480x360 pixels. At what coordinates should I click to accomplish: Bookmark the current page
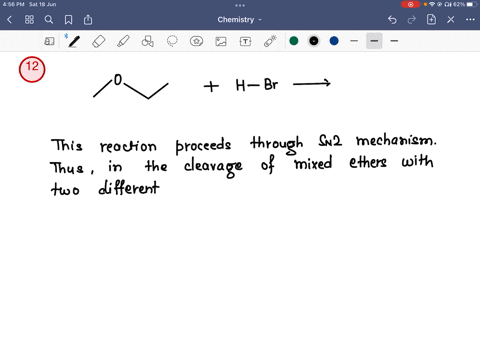(x=68, y=20)
